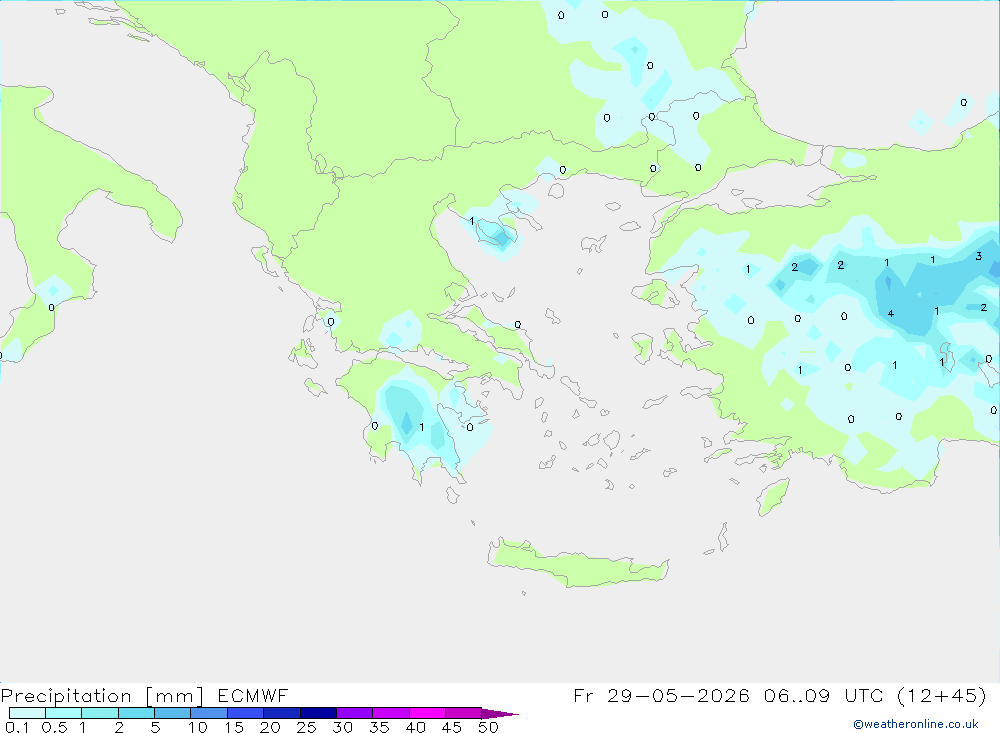This screenshot has width=1000, height=733.
Task: Click the '4' precipitation value over Turkey
Action: (x=890, y=313)
